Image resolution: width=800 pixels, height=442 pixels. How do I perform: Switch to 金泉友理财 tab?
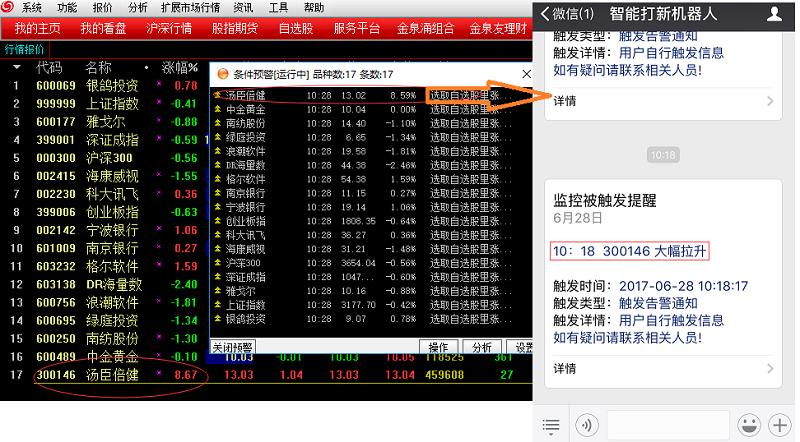(x=498, y=29)
